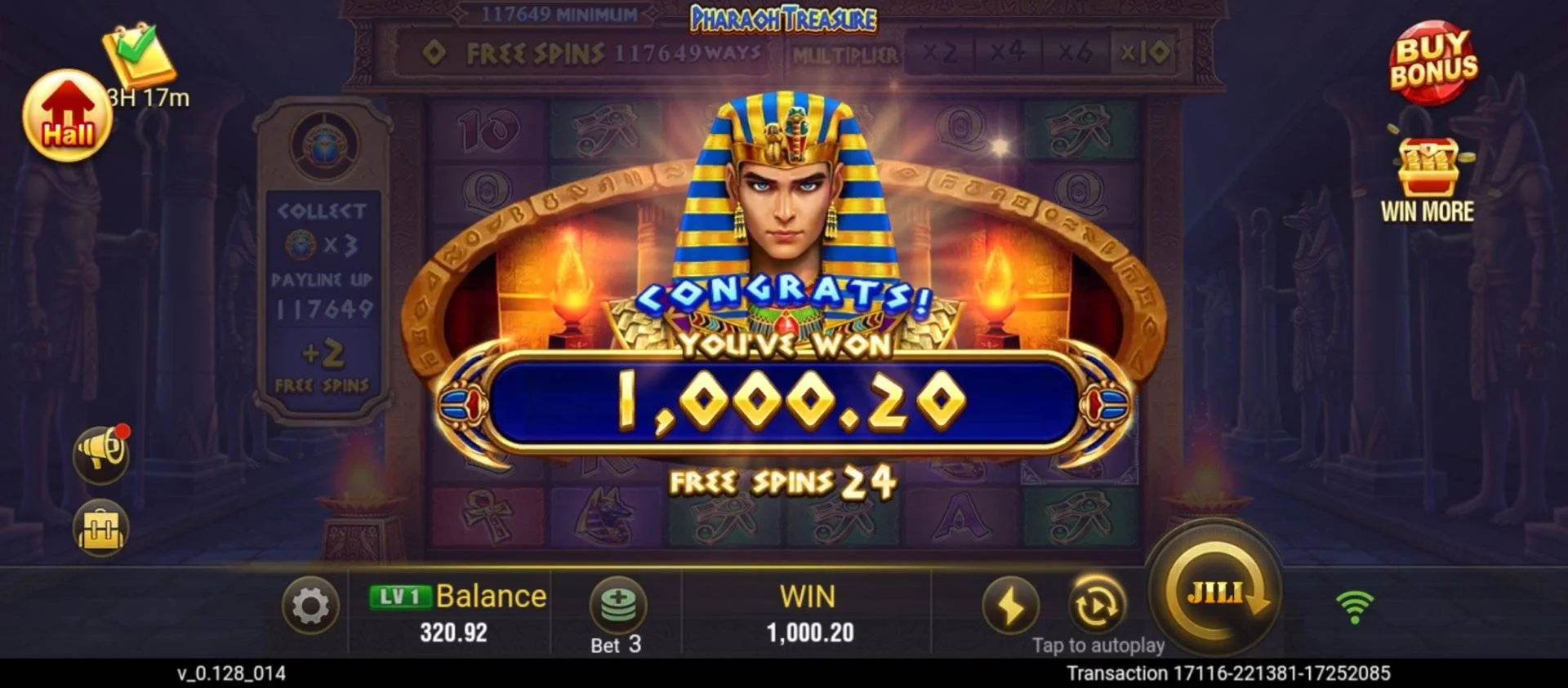Adjust bet with the green chips icon
The image size is (1568, 688).
coord(617,605)
